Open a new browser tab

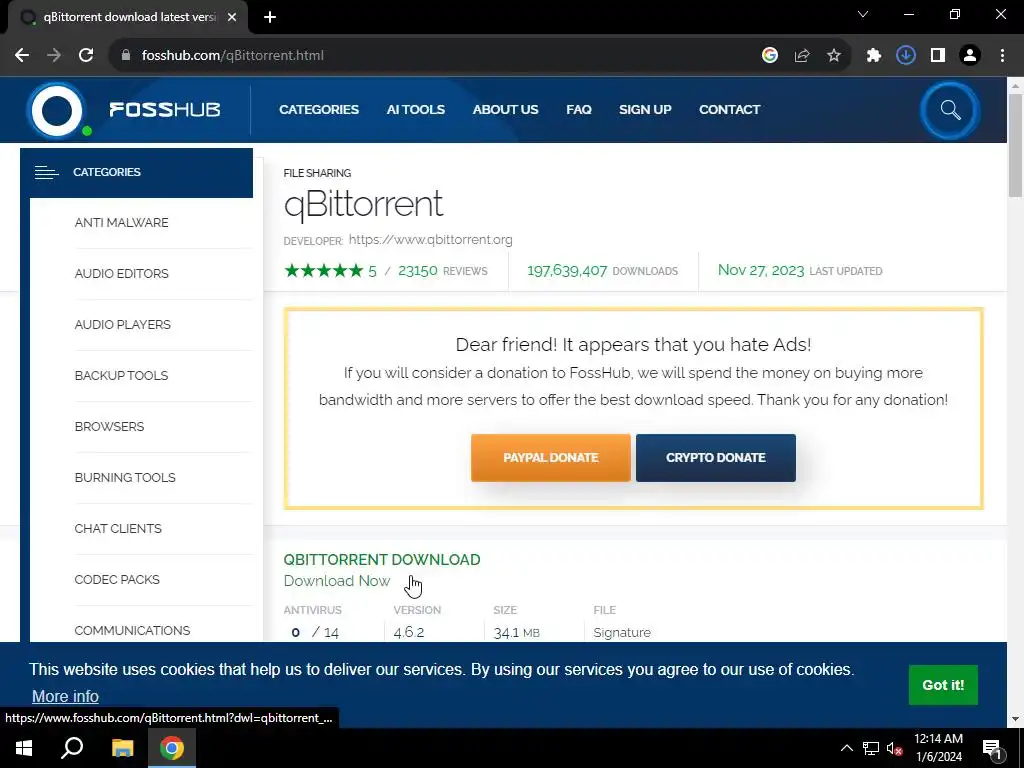point(270,17)
